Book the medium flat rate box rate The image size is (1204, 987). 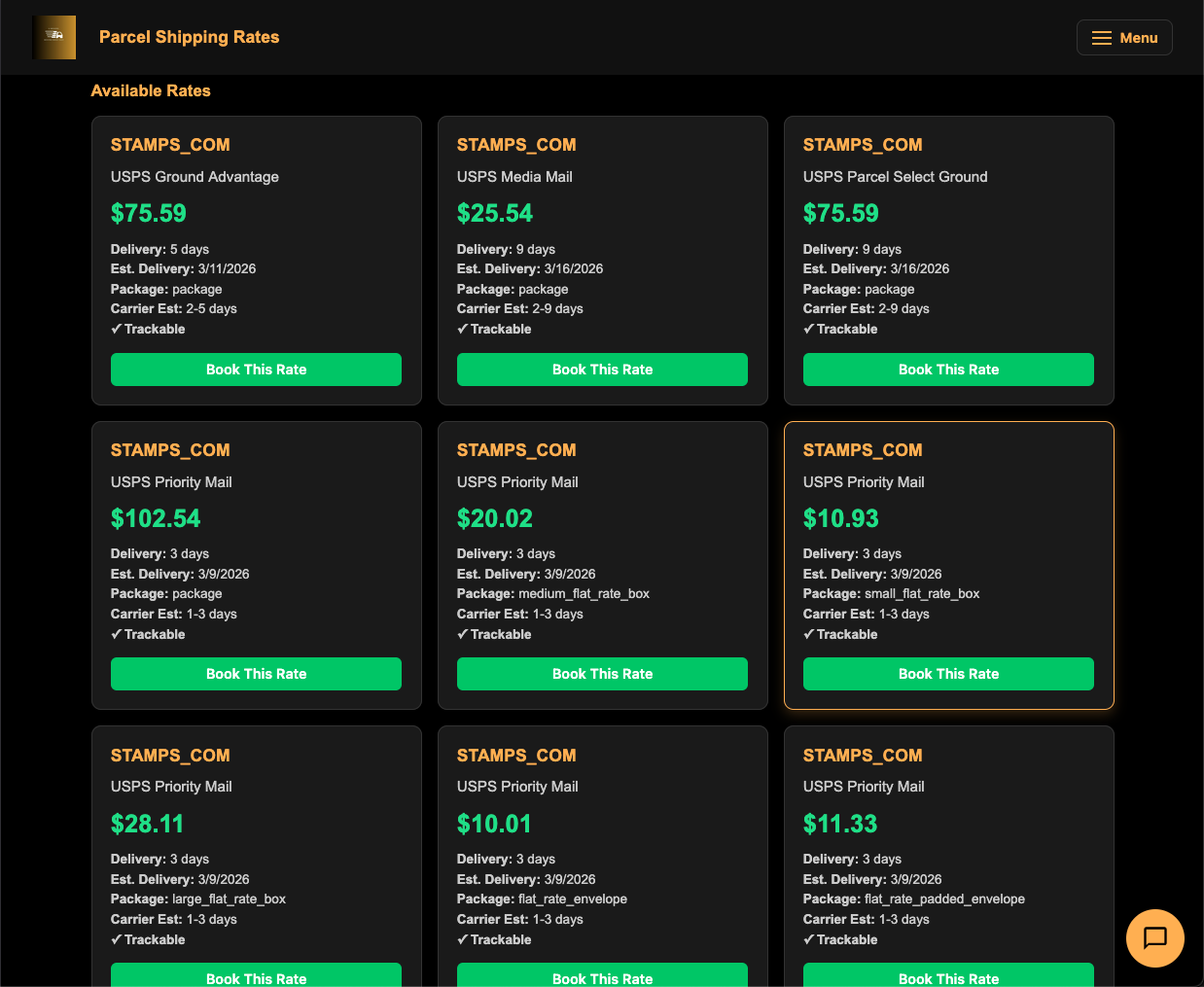602,674
